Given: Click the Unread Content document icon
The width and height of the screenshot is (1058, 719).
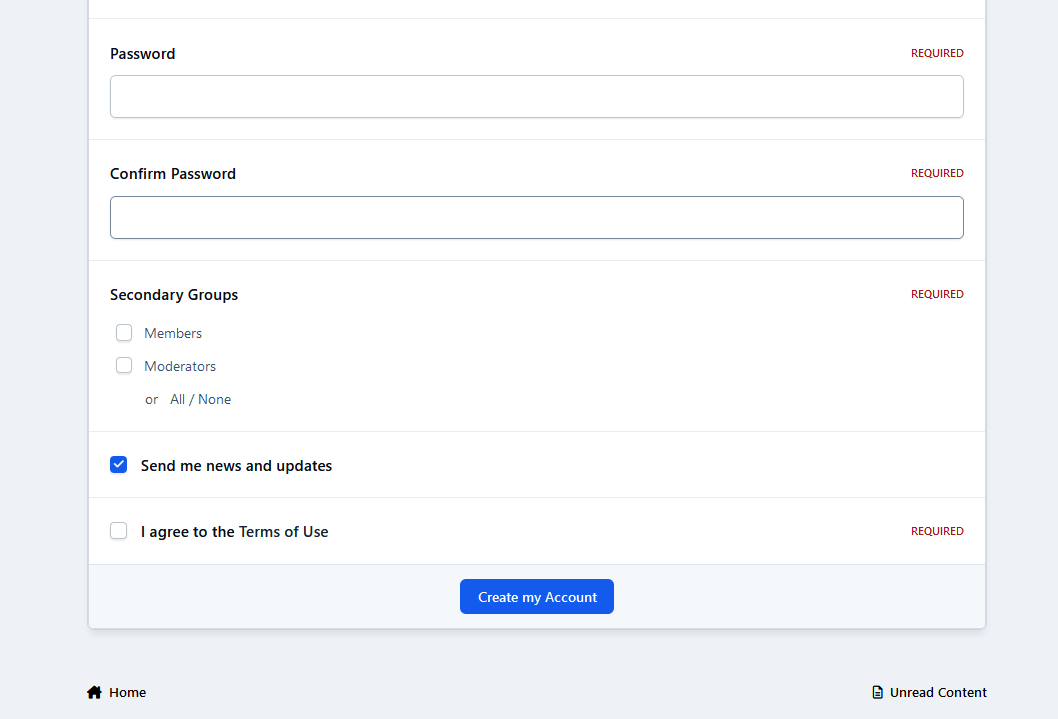Looking at the screenshot, I should coord(878,692).
